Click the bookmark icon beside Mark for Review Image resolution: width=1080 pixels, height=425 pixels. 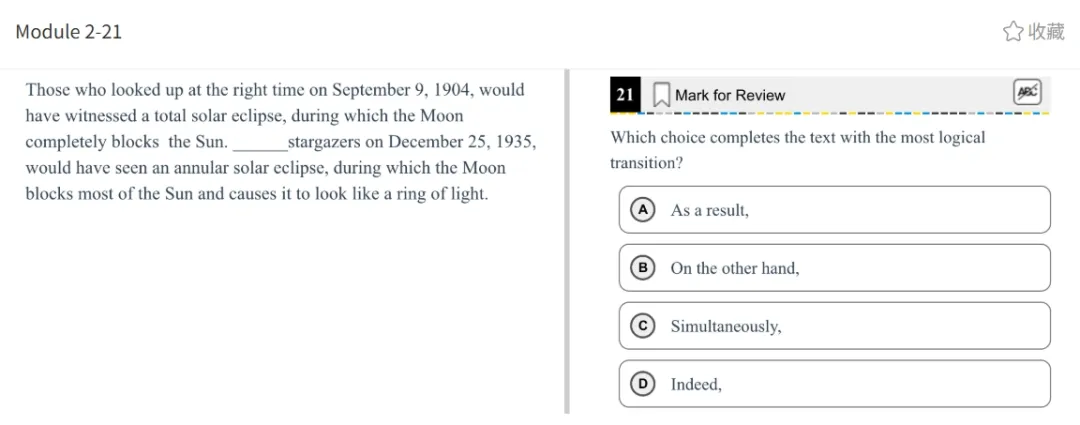[661, 95]
